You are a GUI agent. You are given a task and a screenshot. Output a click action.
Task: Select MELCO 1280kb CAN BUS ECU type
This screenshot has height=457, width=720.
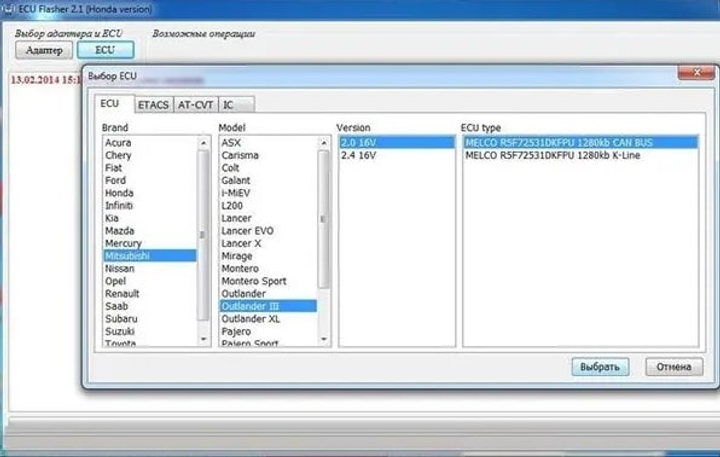coord(580,143)
